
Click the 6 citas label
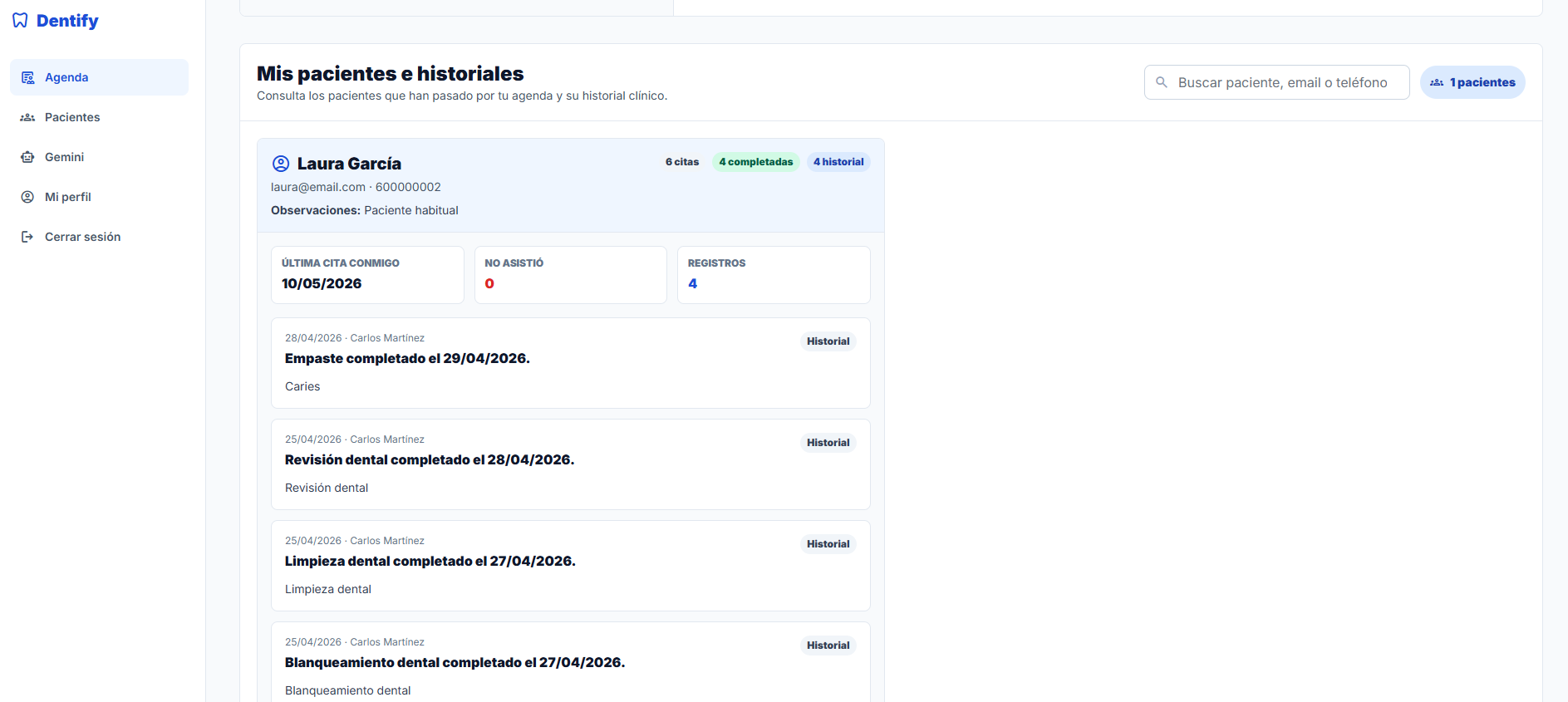pyautogui.click(x=682, y=162)
